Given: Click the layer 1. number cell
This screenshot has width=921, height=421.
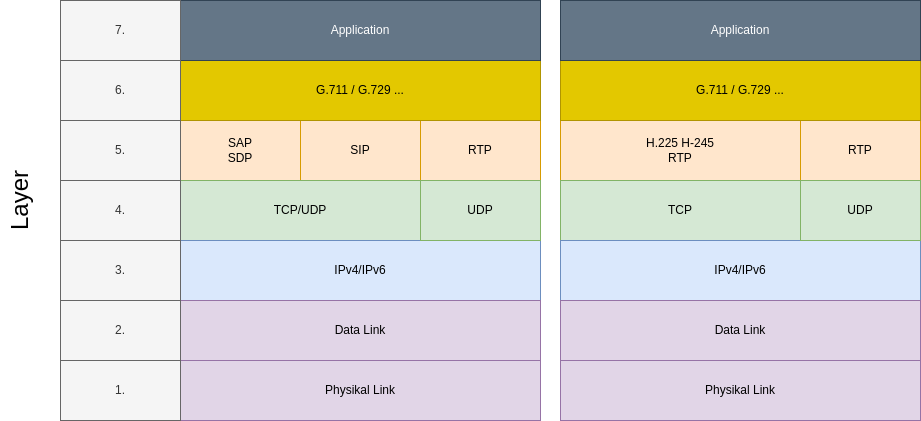Looking at the screenshot, I should 120,390.
